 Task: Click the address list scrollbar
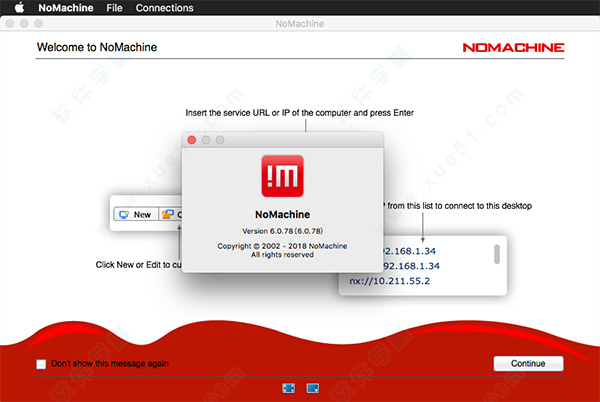coord(497,254)
